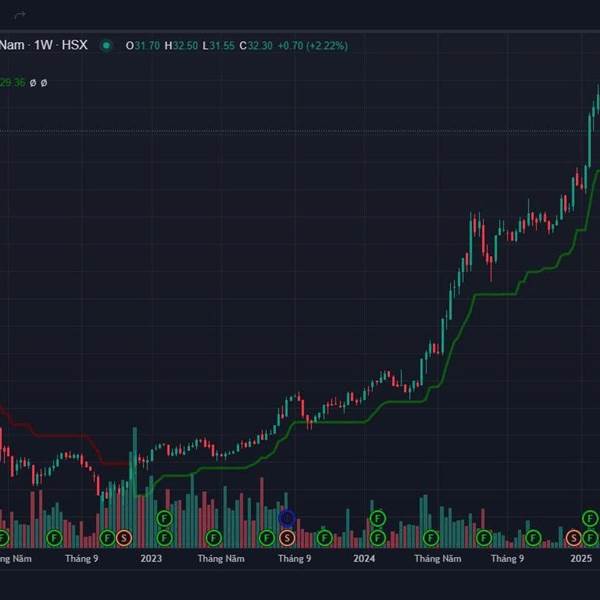Click the redo arrow icon at top
This screenshot has width=600, height=600.
click(20, 15)
